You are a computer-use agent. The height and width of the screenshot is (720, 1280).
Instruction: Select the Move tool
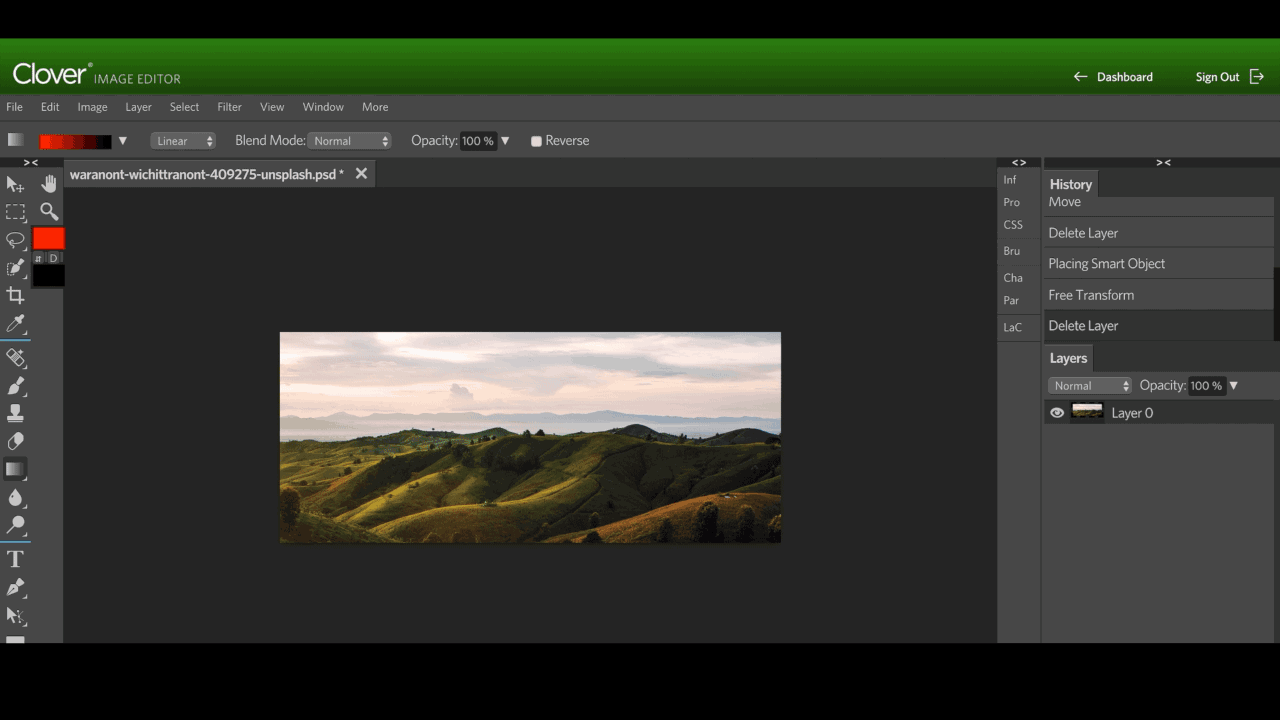[x=15, y=184]
